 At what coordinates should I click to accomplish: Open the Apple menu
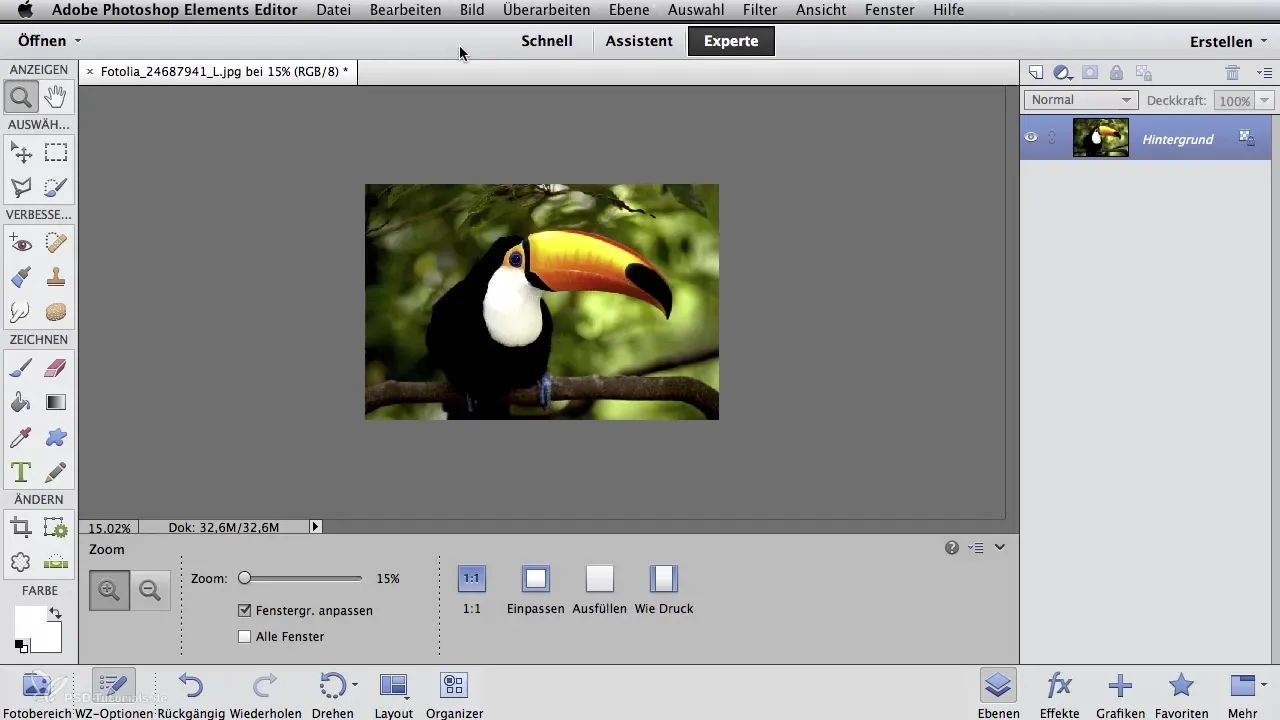24,10
